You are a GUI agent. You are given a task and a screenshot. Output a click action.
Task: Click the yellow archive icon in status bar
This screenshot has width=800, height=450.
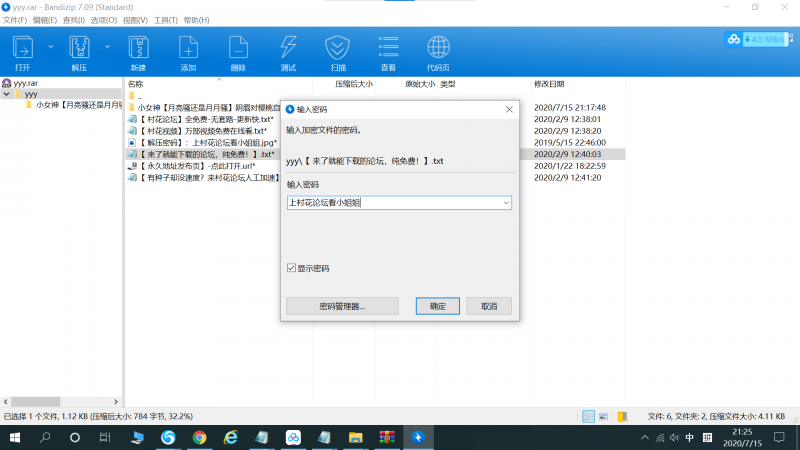(x=622, y=416)
